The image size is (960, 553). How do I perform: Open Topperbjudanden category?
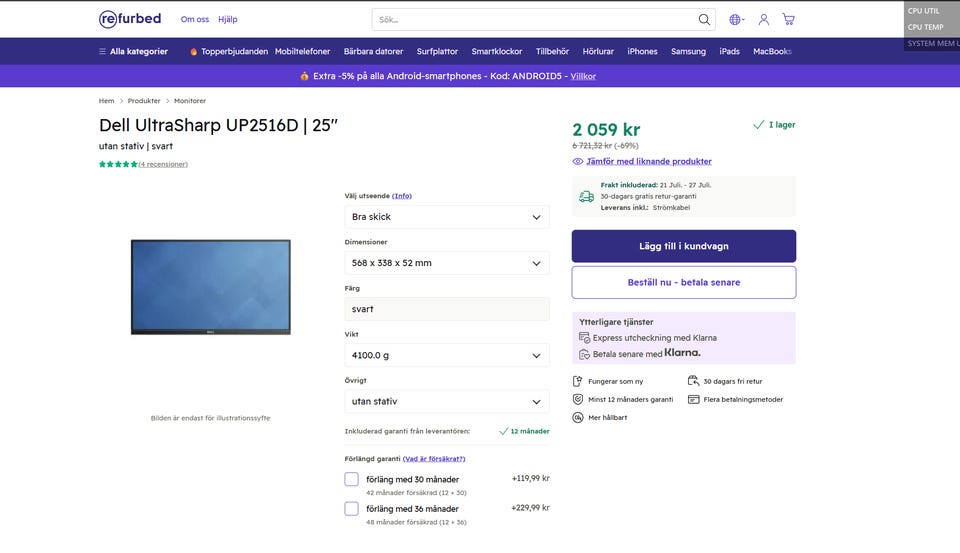[x=234, y=51]
